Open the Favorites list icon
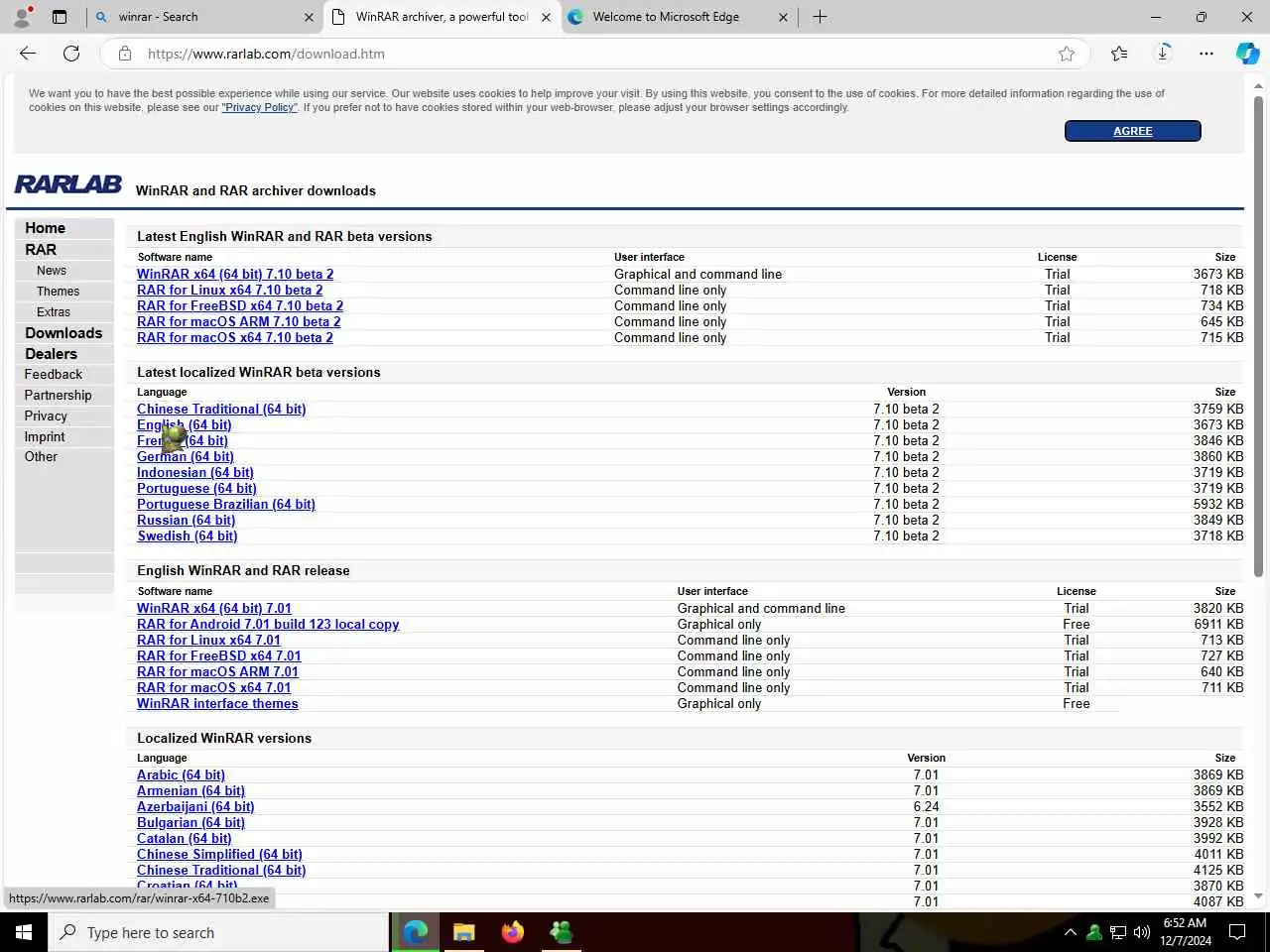This screenshot has height=952, width=1270. point(1119,54)
